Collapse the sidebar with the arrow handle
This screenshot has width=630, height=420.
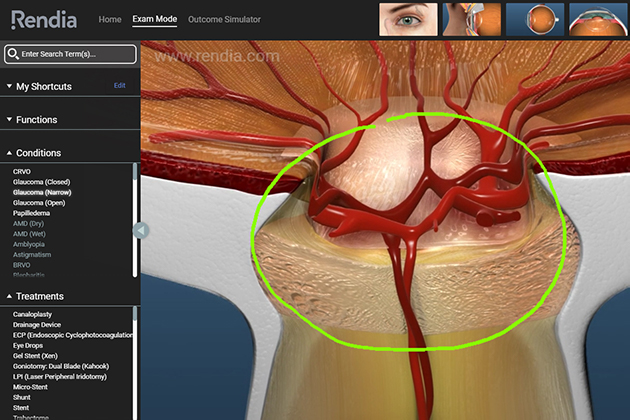pyautogui.click(x=141, y=231)
